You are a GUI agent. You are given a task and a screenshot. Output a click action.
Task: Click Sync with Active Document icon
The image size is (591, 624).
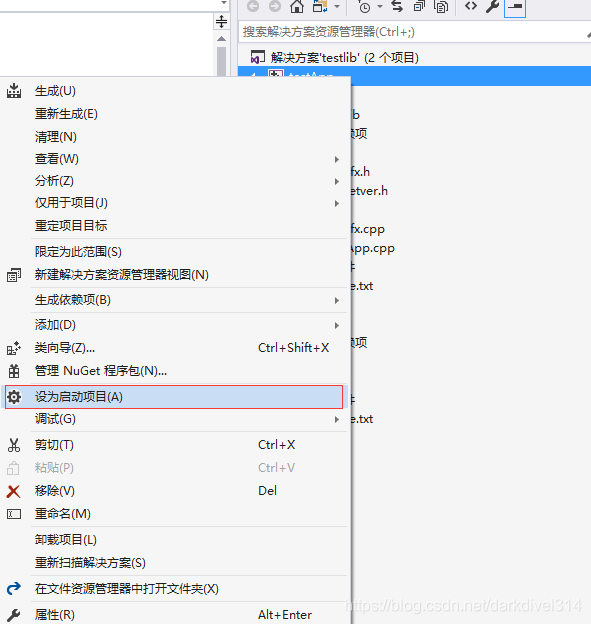(397, 6)
